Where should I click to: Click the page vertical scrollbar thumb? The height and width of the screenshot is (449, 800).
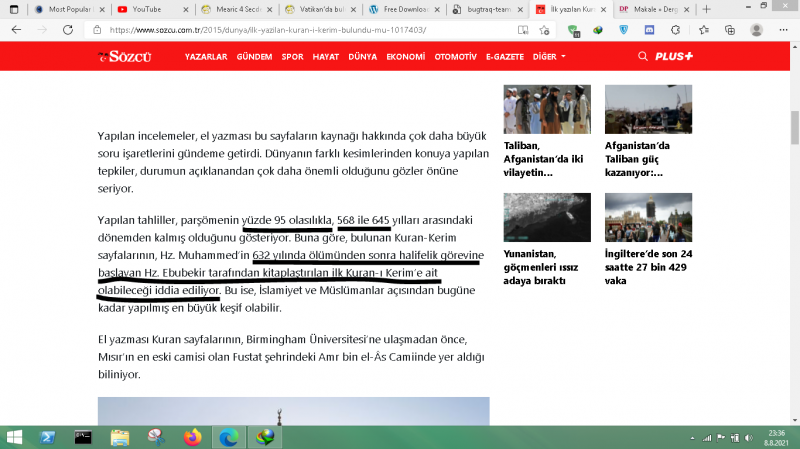click(794, 128)
